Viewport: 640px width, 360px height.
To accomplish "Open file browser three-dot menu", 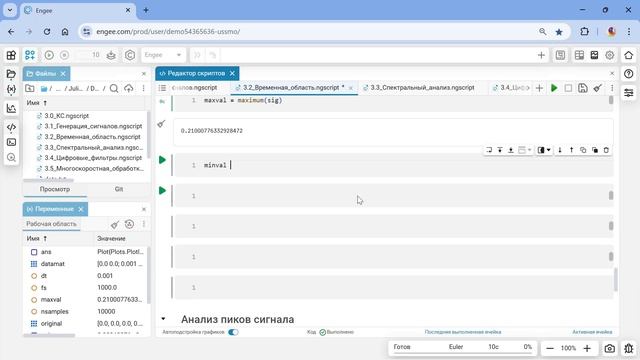I will (143, 89).
